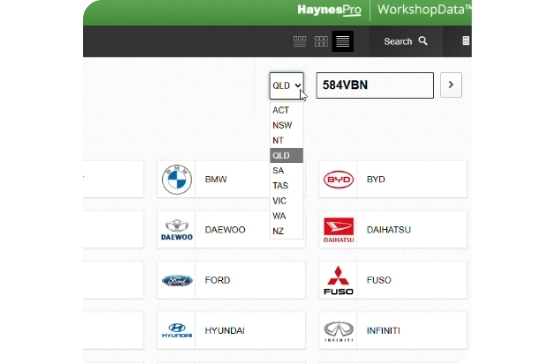The height and width of the screenshot is (364, 544).
Task: Open the HYUNDAI make card
Action: pyautogui.click(x=231, y=330)
